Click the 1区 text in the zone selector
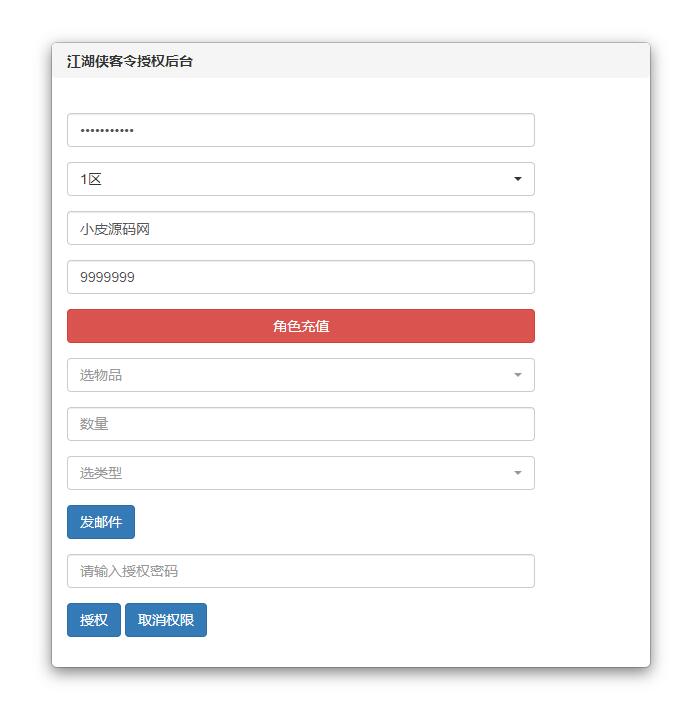Image resolution: width=699 pixels, height=725 pixels. coord(91,179)
